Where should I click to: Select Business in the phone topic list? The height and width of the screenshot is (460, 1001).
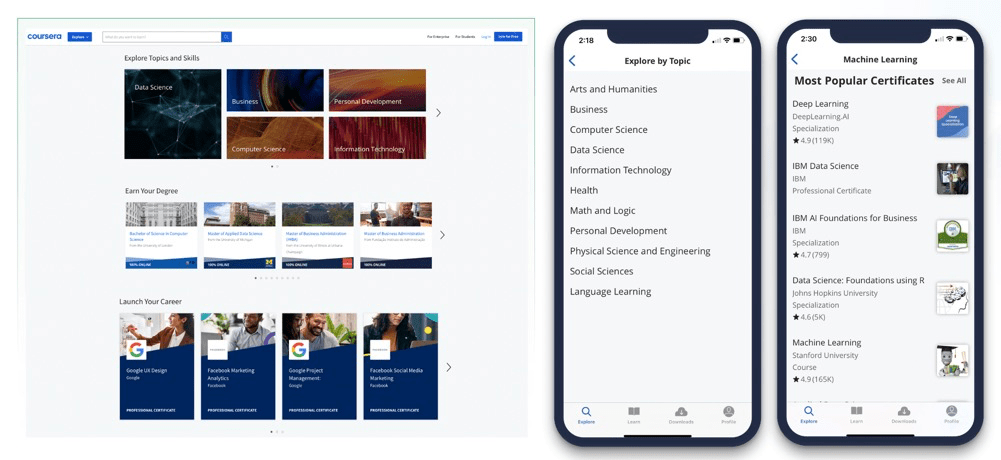tap(589, 110)
